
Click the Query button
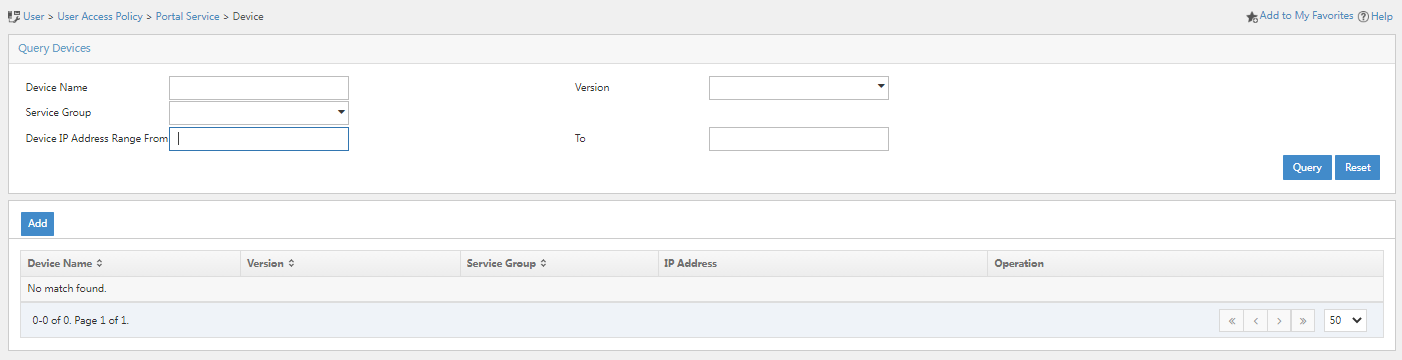coord(1307,168)
